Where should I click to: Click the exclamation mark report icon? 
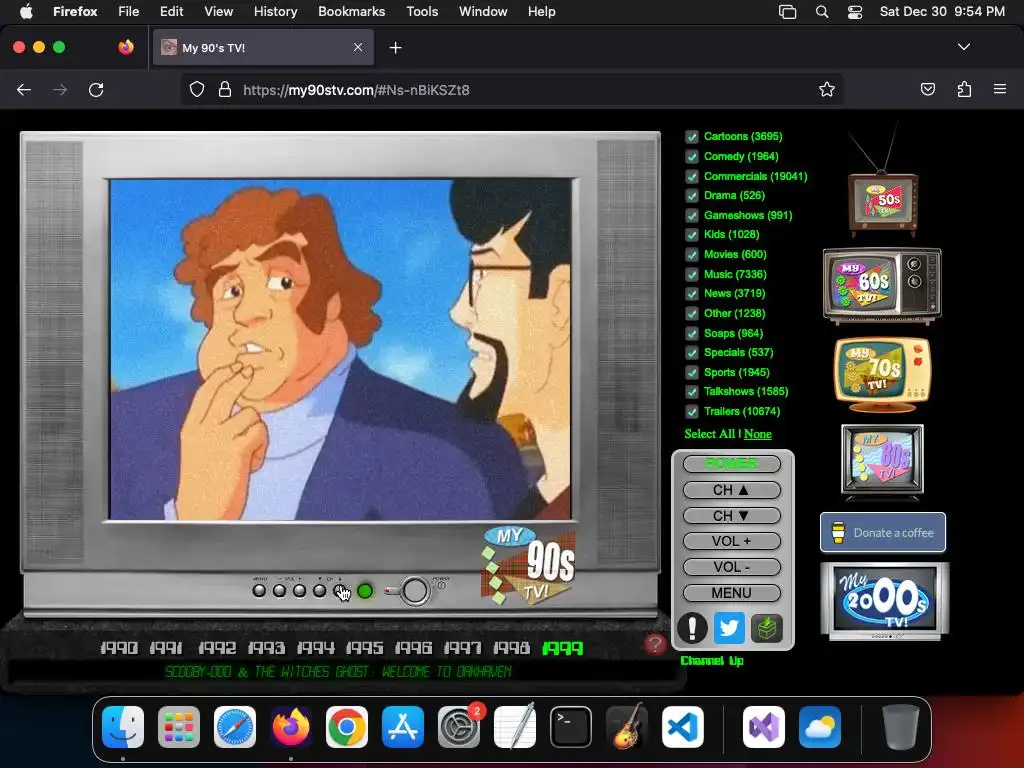click(x=692, y=628)
